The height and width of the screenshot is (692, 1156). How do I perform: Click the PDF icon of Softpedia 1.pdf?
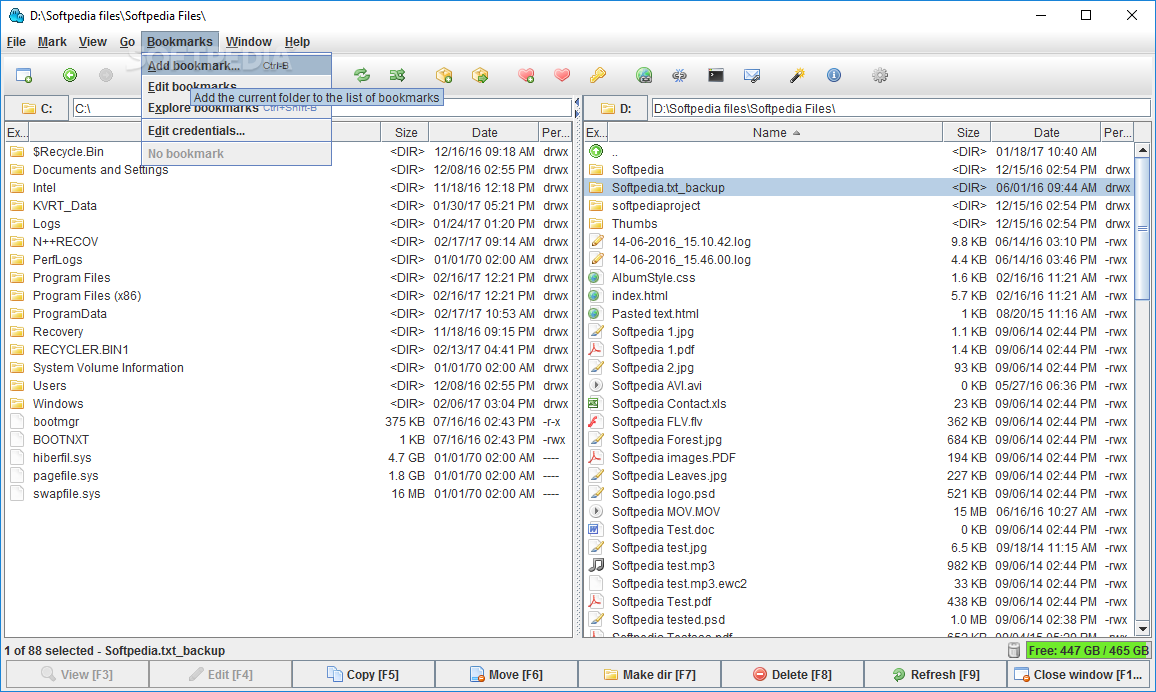coord(596,349)
